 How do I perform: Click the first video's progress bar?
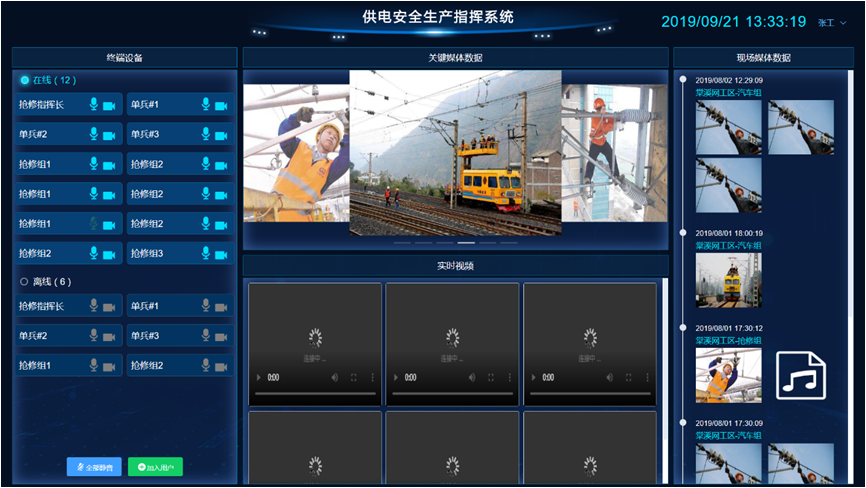pyautogui.click(x=315, y=395)
